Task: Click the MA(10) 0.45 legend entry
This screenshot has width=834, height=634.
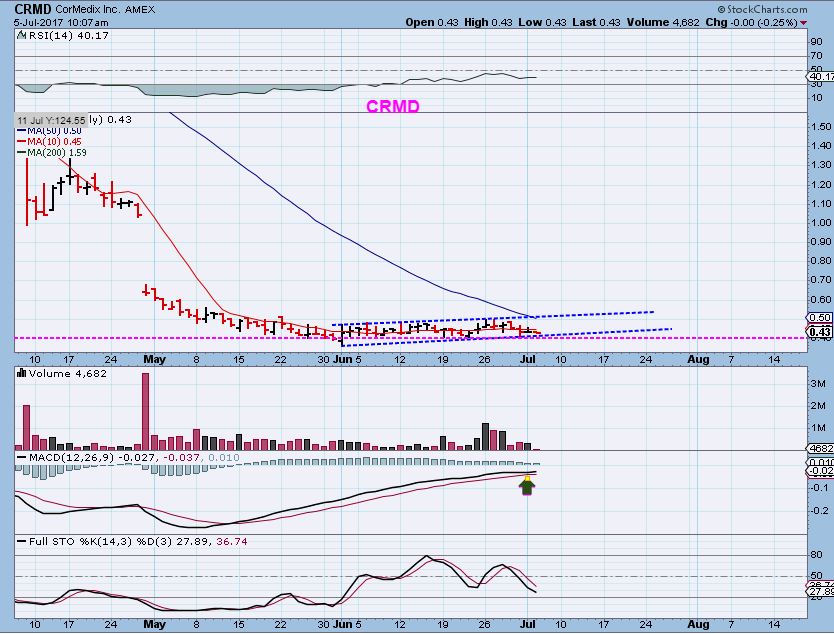Action: 49,141
